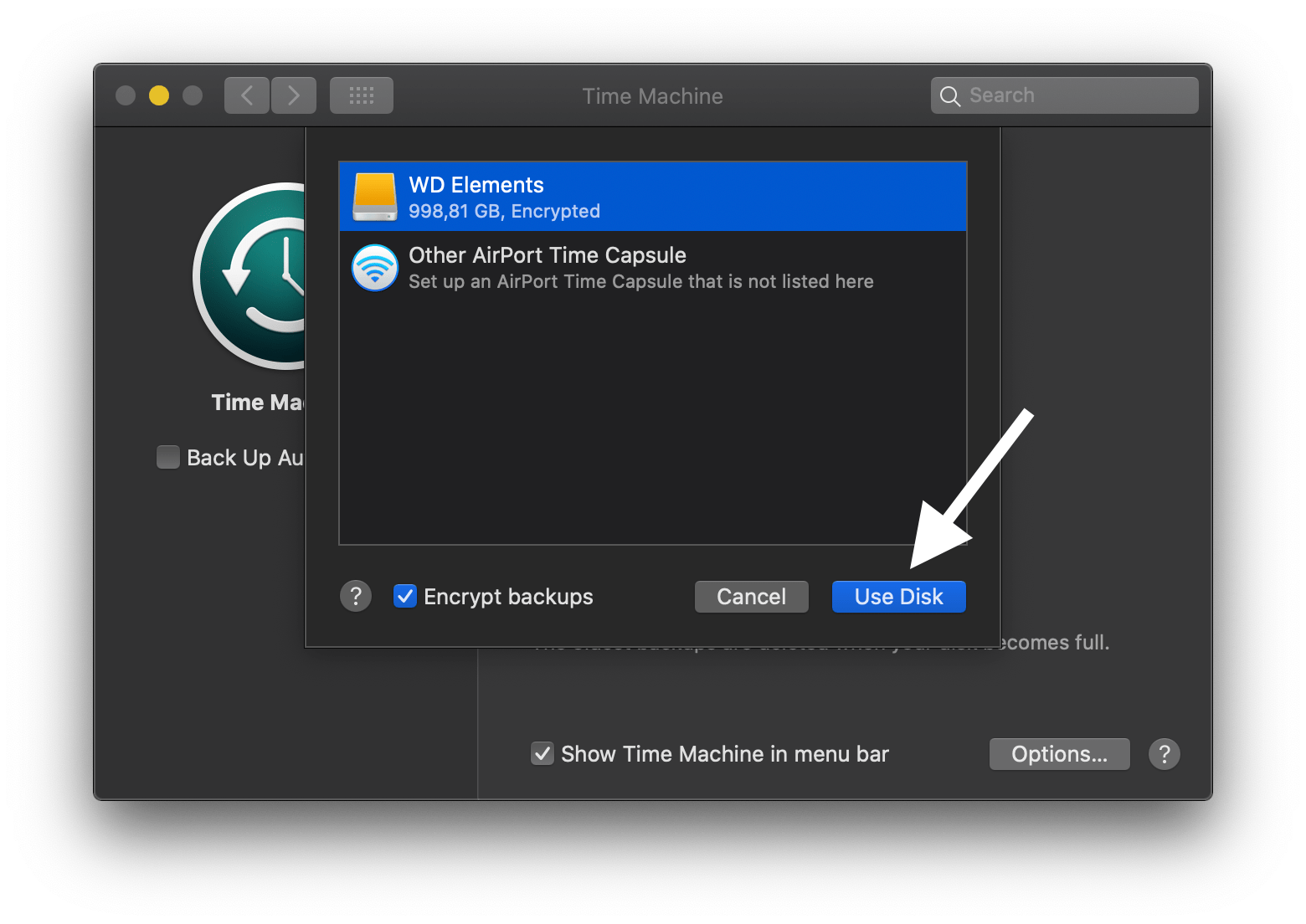This screenshot has height=924, width=1306.
Task: Click the Time Machine window title
Action: (x=652, y=96)
